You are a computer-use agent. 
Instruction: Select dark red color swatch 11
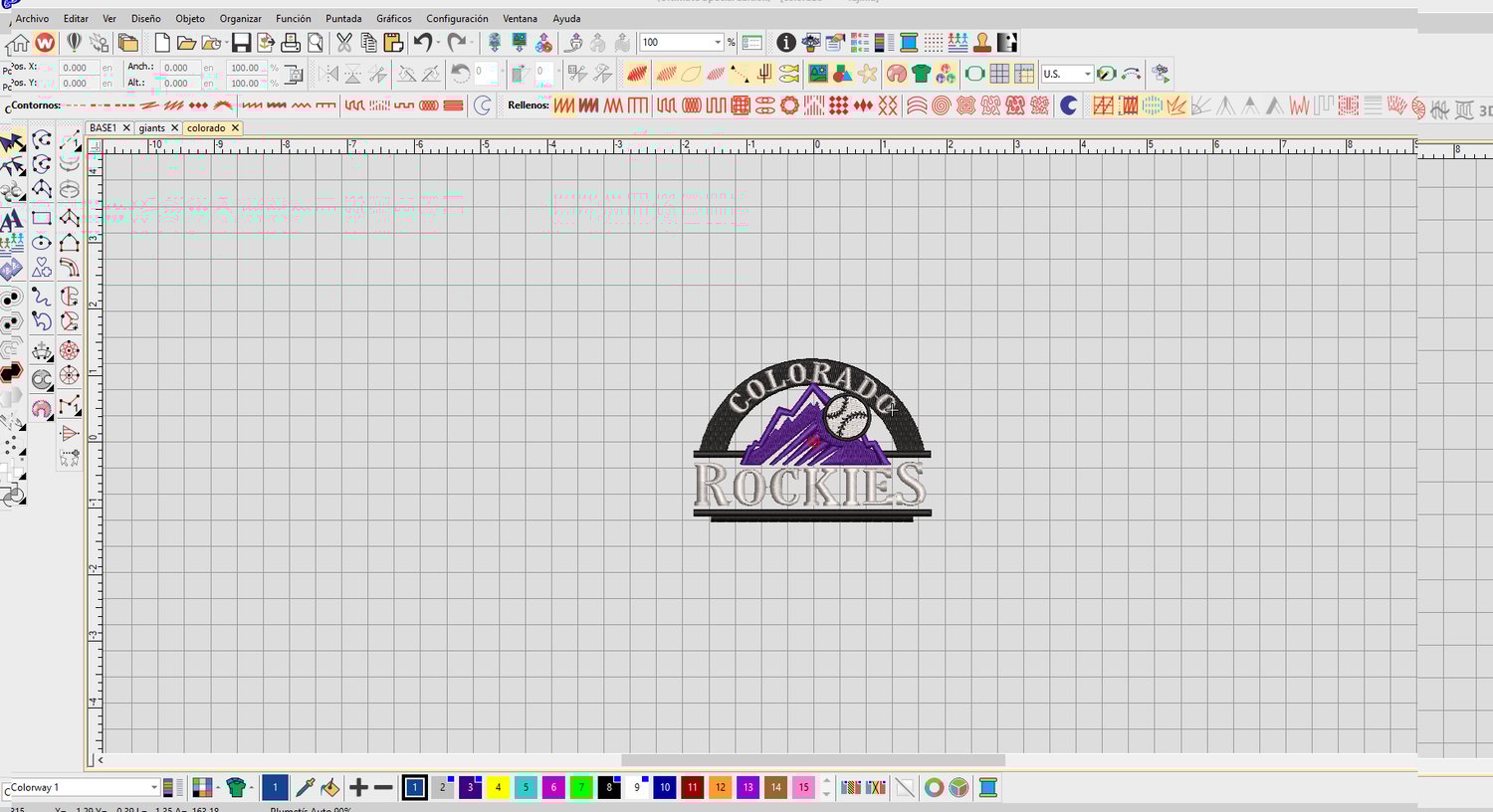coord(693,787)
